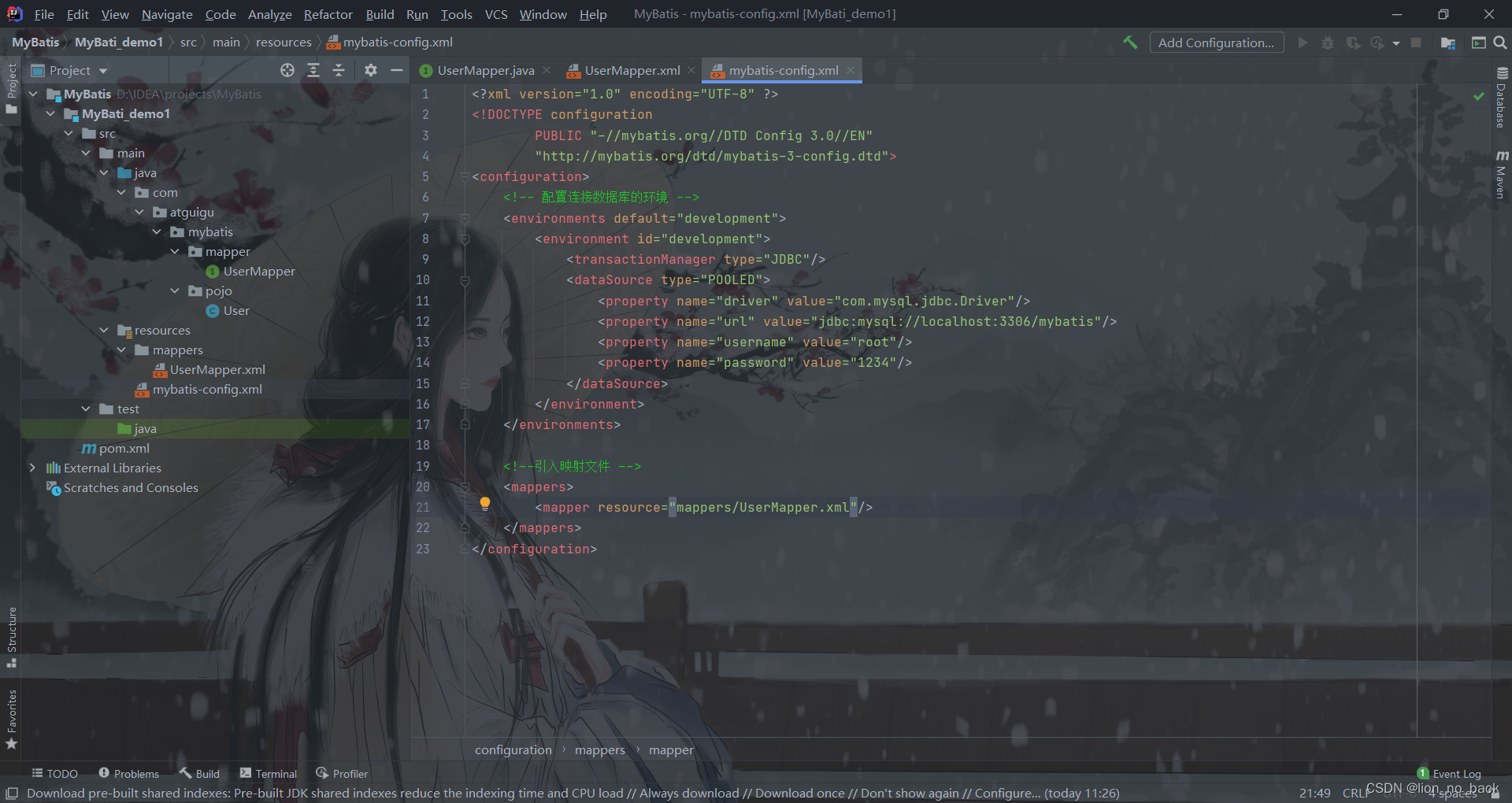Click 'mappers' in editor breadcrumb bar
1512x803 pixels.
[x=600, y=749]
